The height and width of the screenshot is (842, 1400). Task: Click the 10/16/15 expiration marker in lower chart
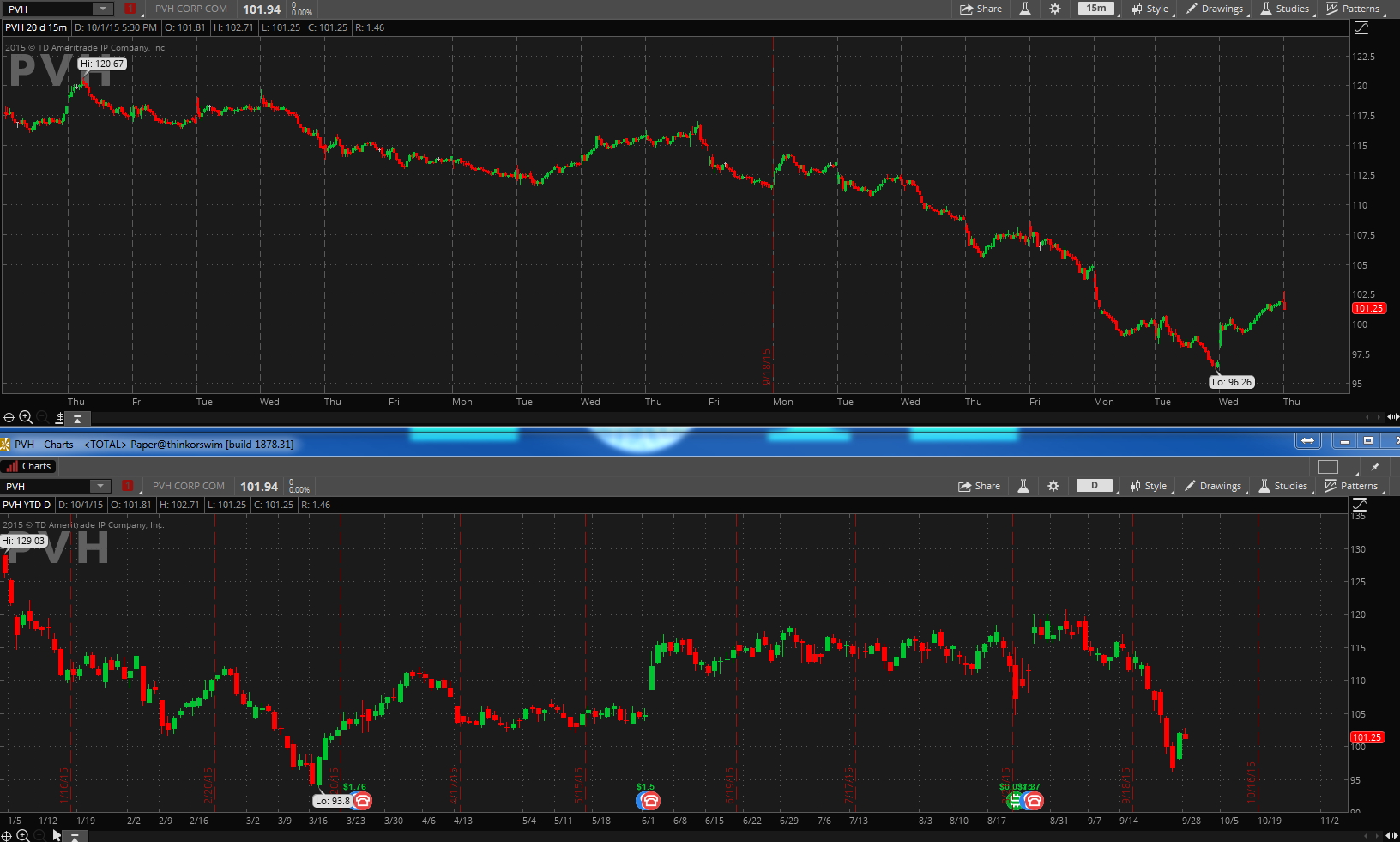click(1252, 781)
